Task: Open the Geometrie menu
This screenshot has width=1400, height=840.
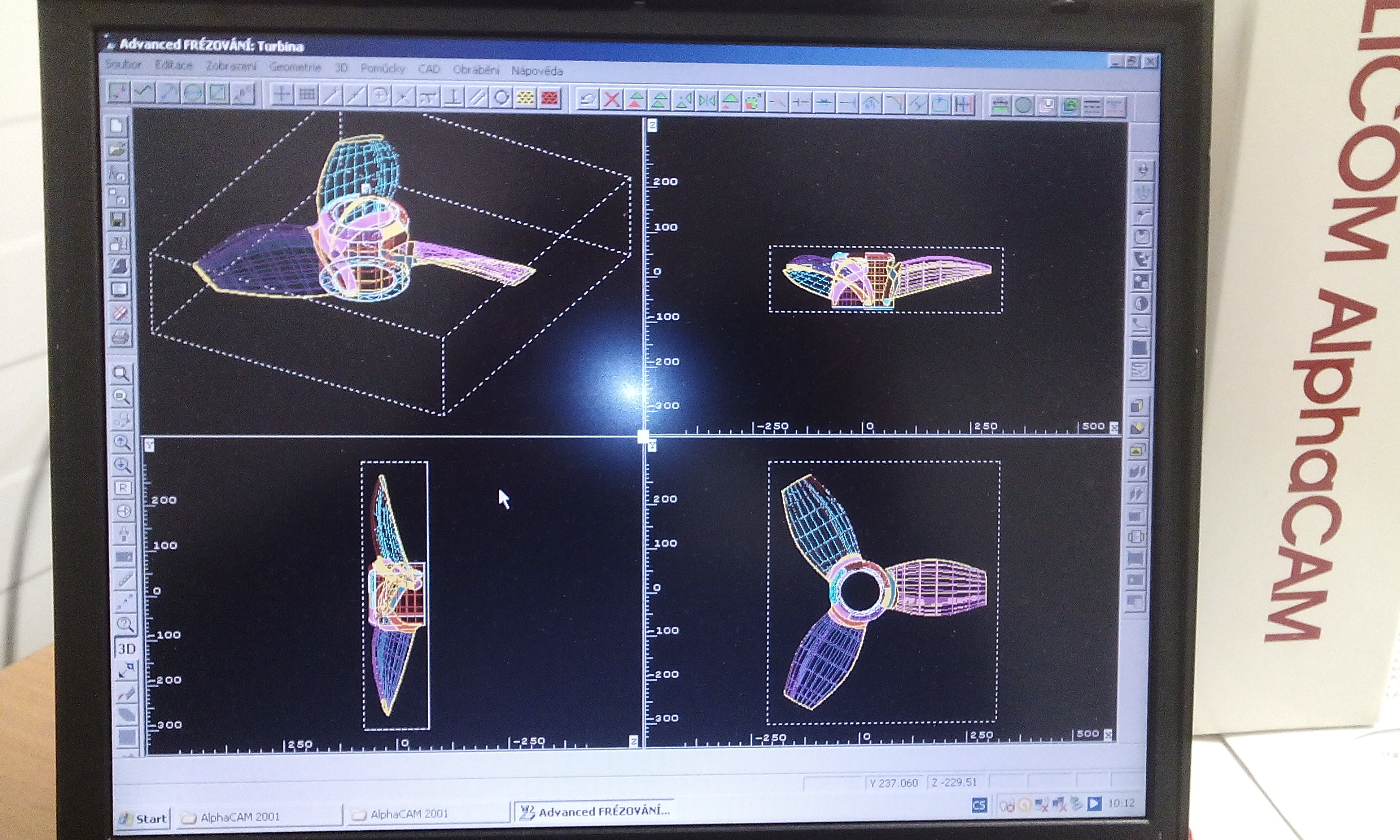Action: point(295,67)
